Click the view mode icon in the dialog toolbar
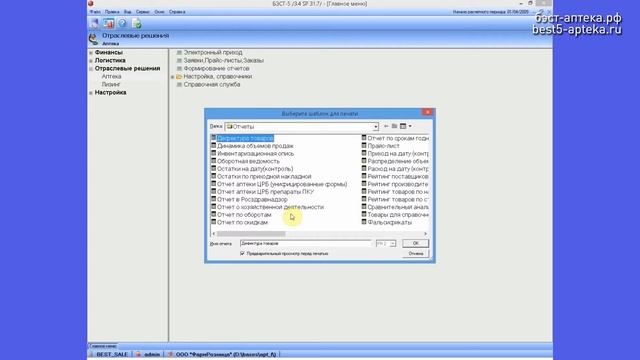Screen dimensions: 640x360 (403, 126)
